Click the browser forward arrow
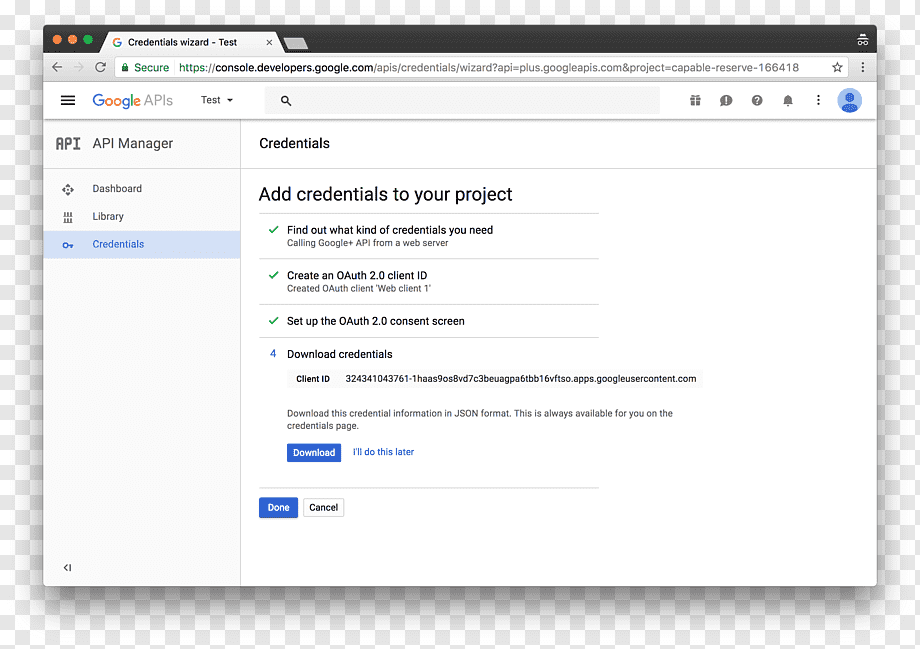The height and width of the screenshot is (649, 920). (x=79, y=67)
